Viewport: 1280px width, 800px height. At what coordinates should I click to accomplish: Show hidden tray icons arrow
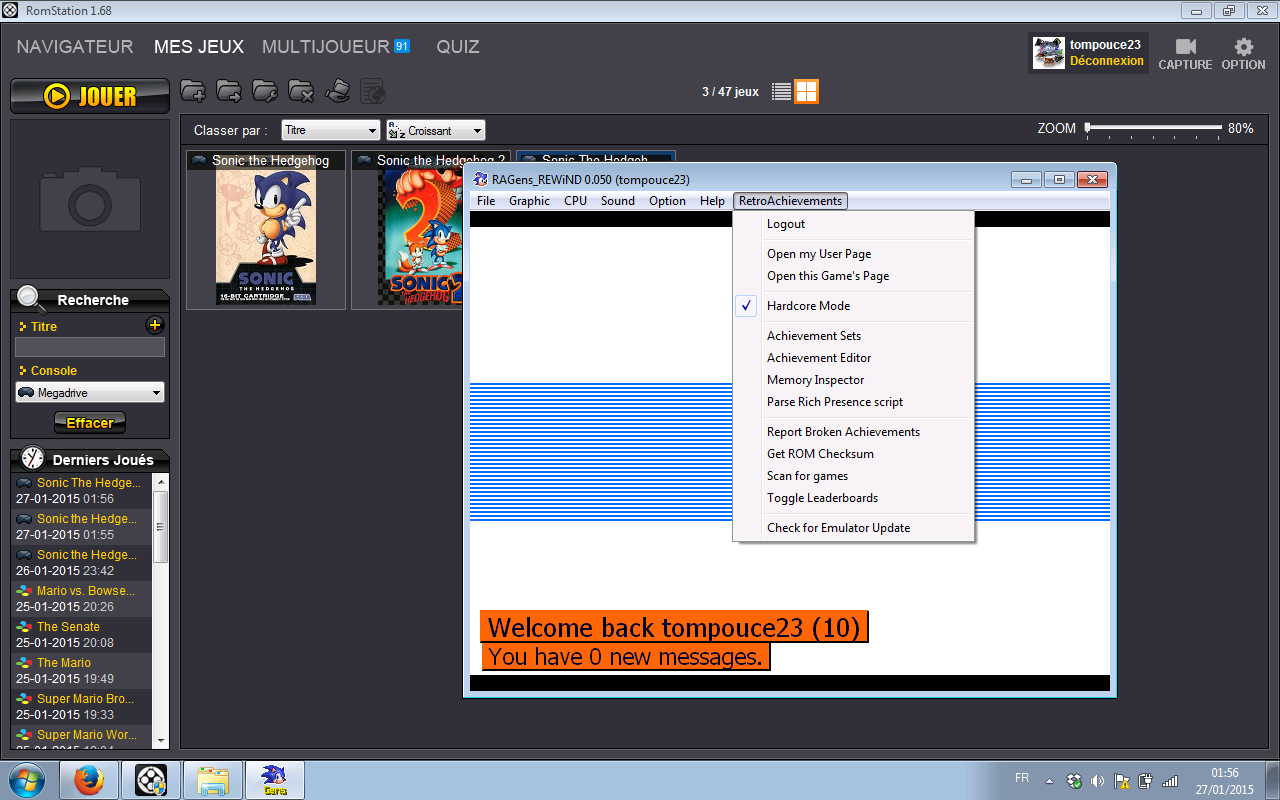coord(1049,780)
